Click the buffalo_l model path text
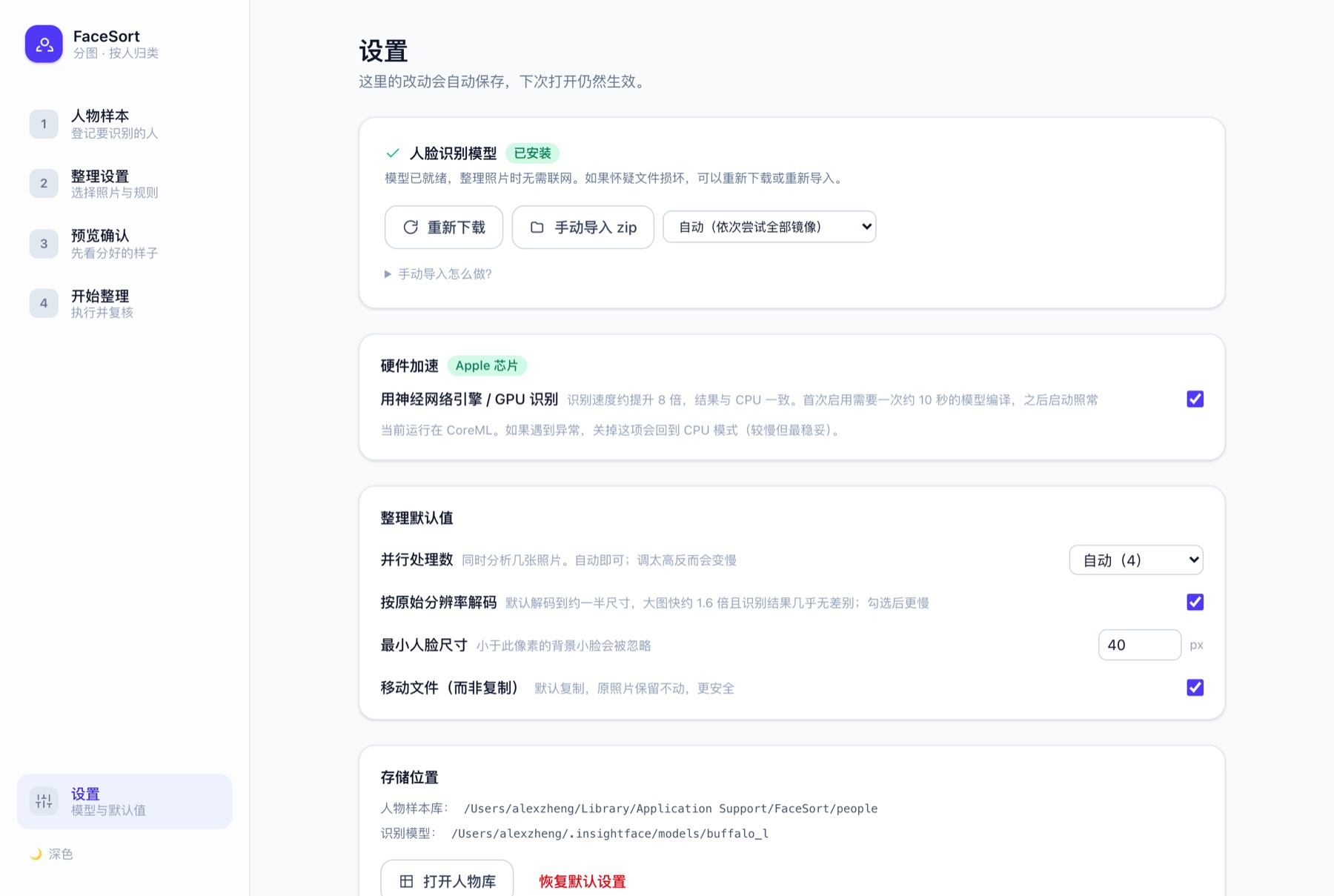1334x896 pixels. tap(610, 834)
